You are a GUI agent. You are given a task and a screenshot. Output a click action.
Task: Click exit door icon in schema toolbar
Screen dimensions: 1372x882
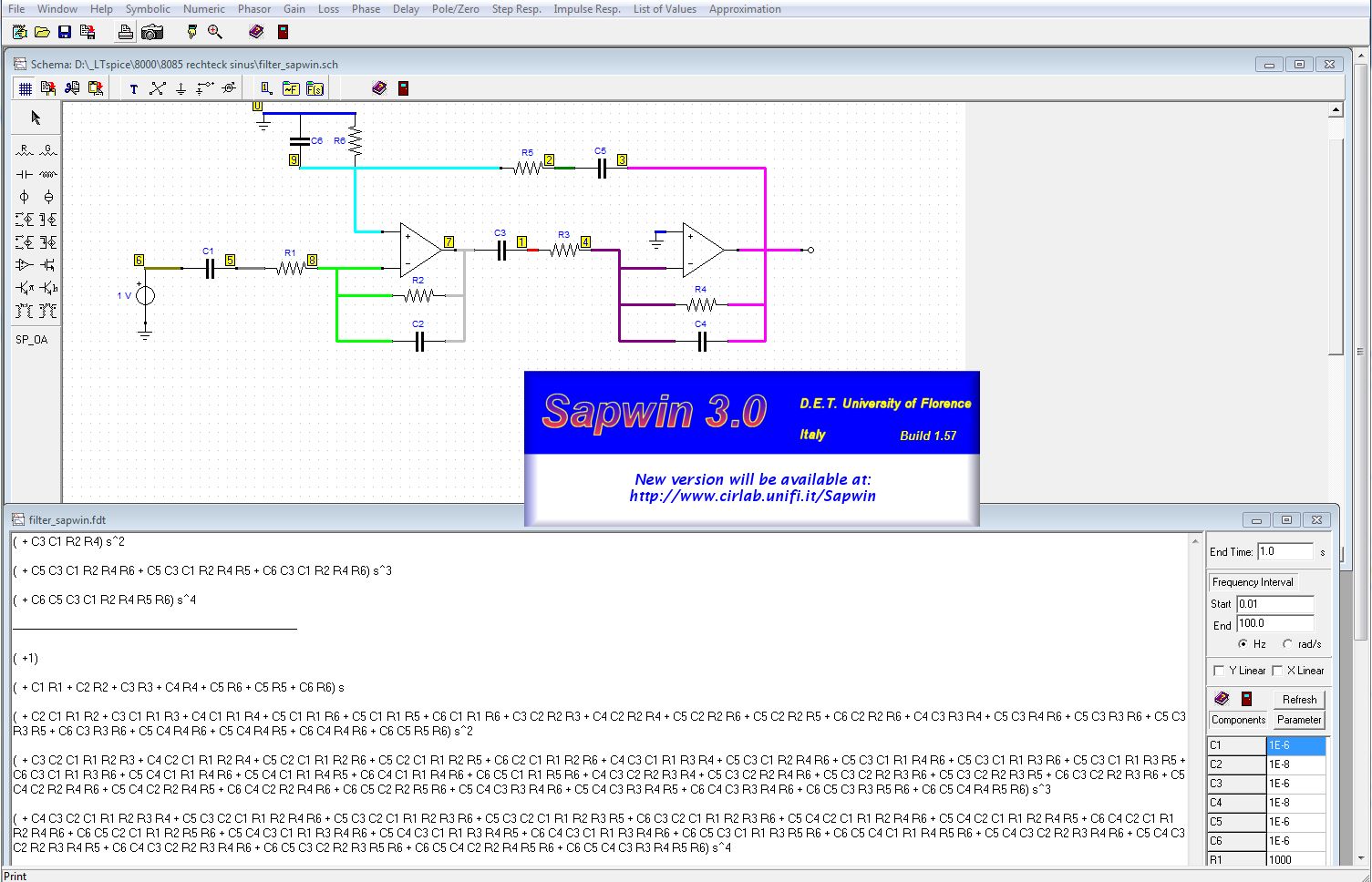[x=403, y=88]
